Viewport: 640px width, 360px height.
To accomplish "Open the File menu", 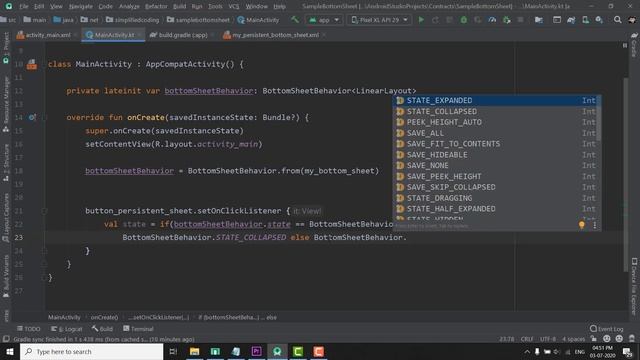I will [24, 6].
